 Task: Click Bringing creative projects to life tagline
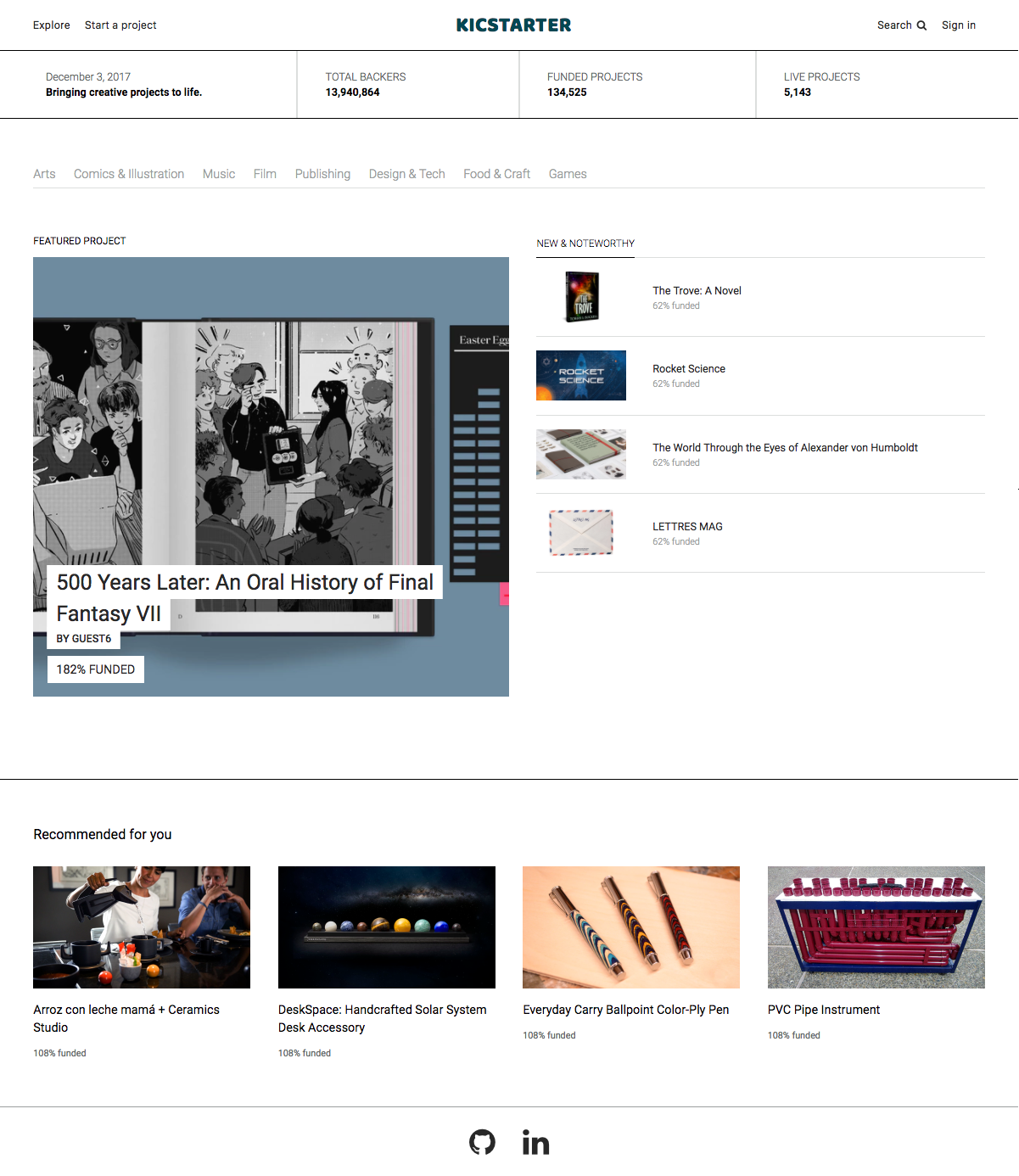click(124, 92)
